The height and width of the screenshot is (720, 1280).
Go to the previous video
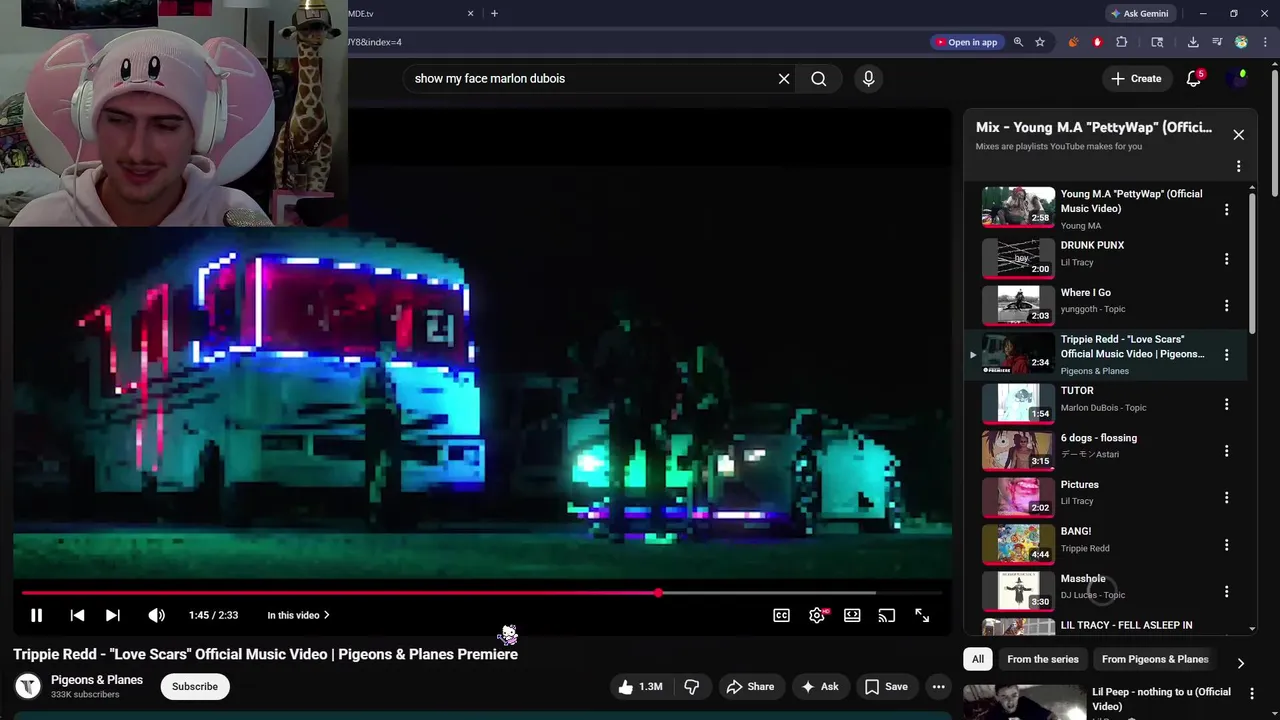77,615
